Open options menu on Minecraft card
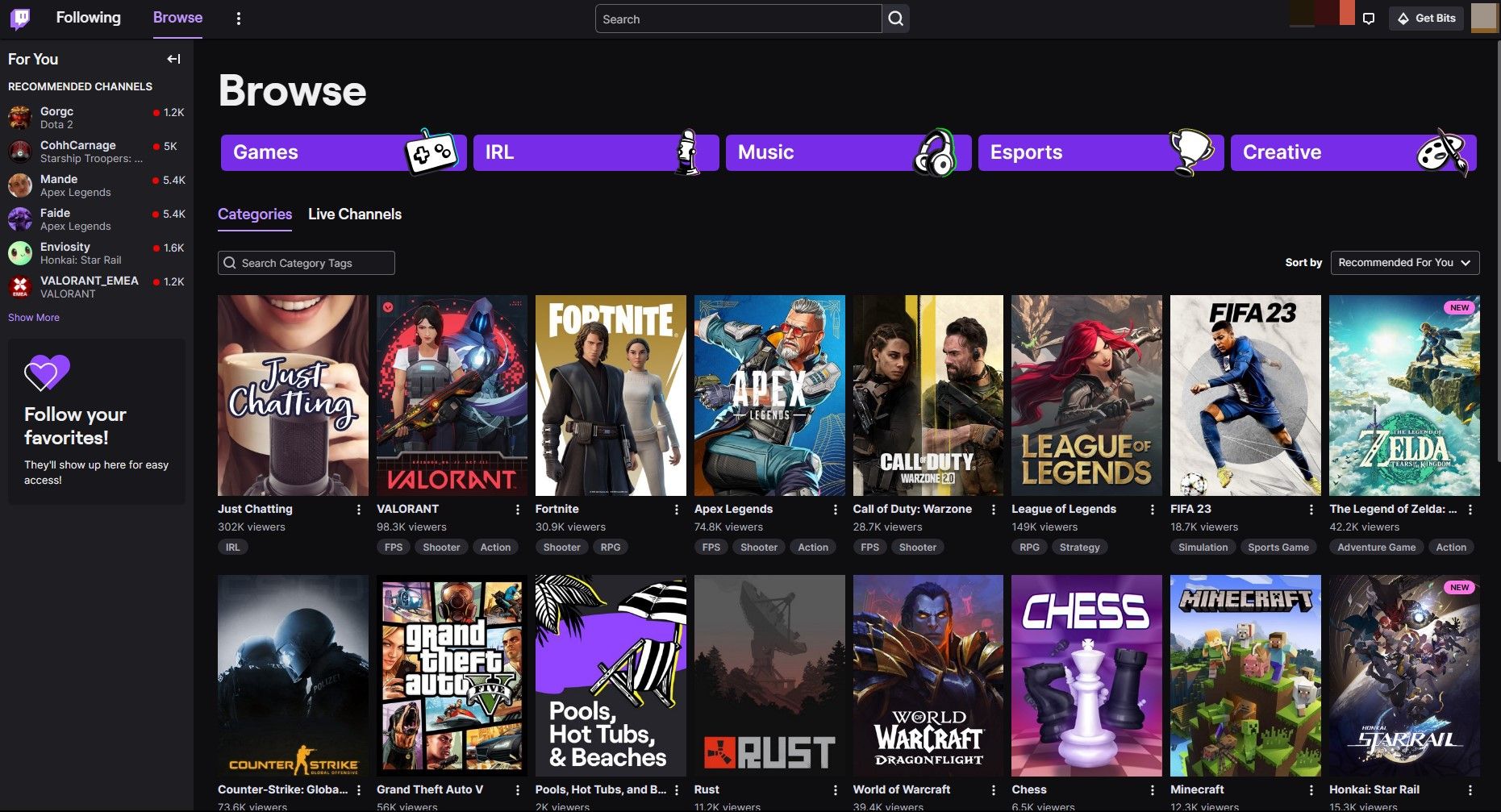1501x812 pixels. 1311,789
